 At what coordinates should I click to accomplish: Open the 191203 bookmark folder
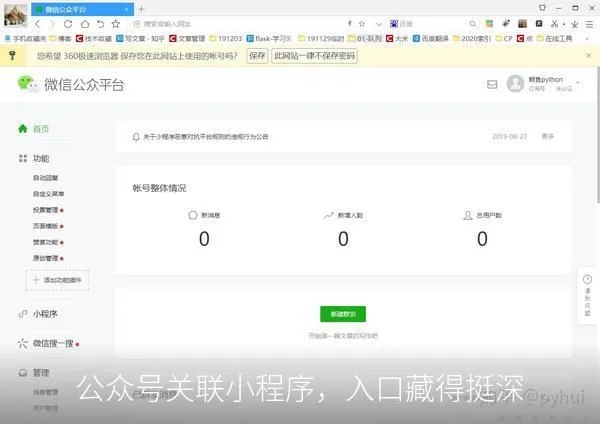[x=226, y=39]
